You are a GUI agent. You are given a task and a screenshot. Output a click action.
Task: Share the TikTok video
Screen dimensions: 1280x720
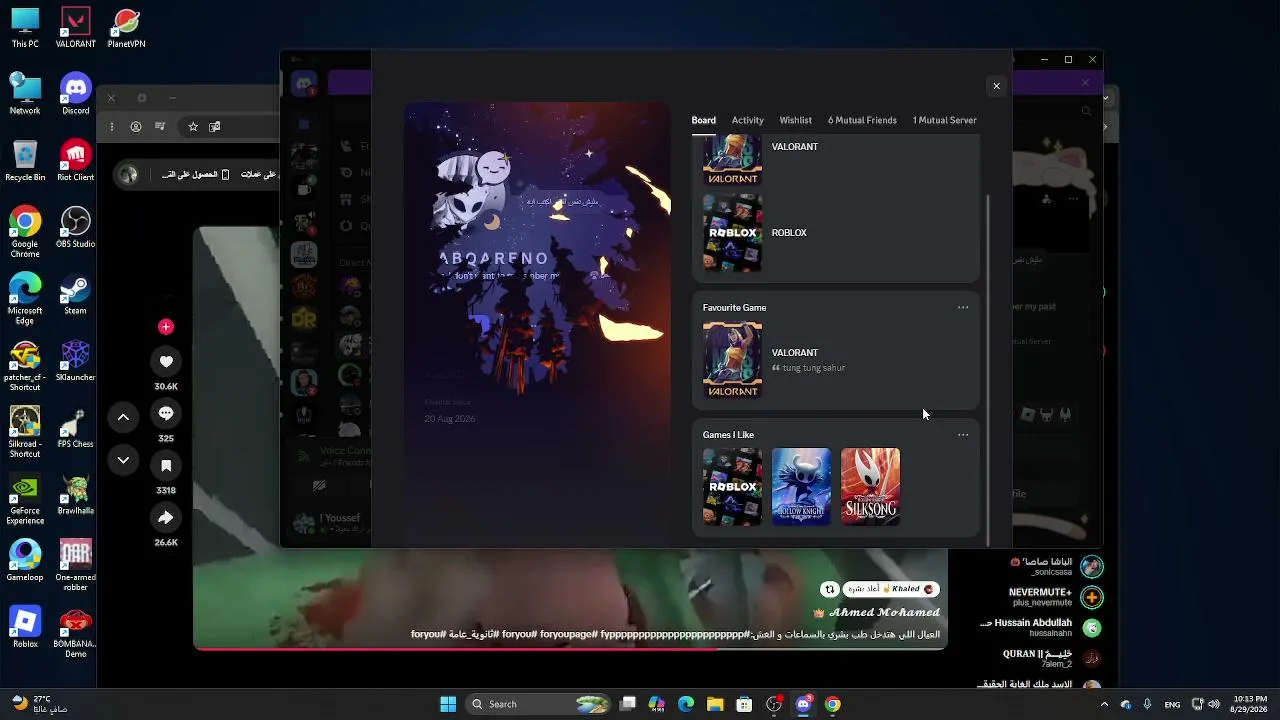pos(166,518)
